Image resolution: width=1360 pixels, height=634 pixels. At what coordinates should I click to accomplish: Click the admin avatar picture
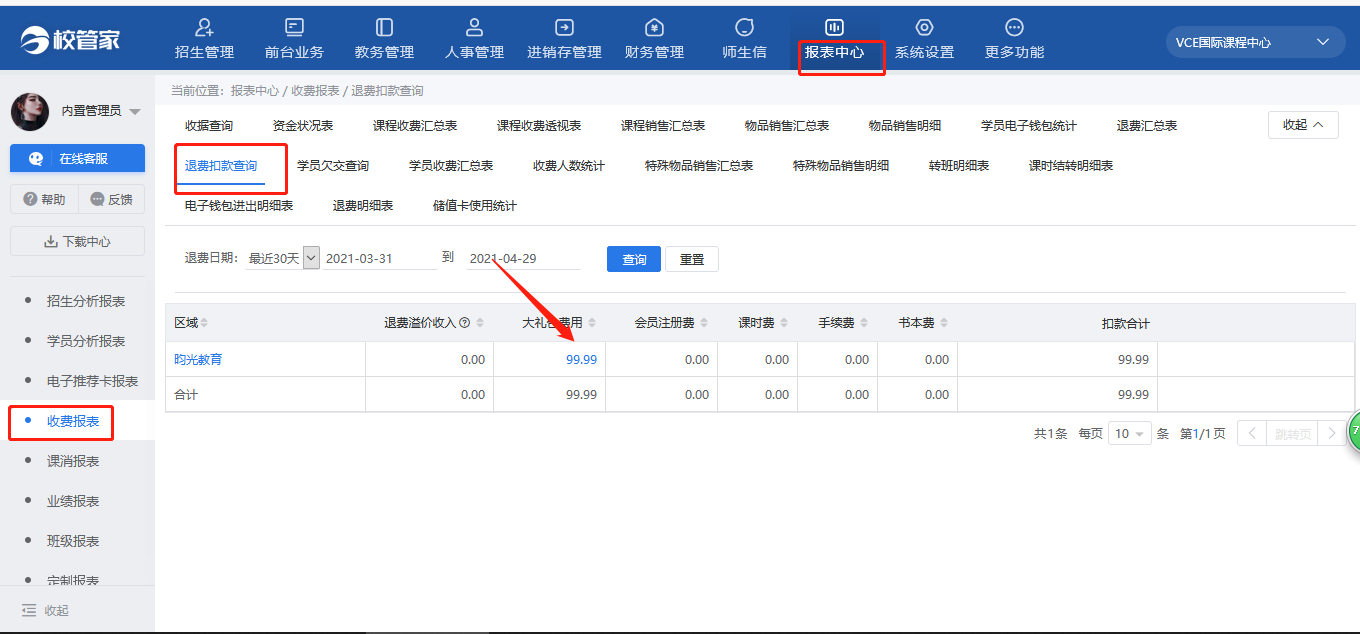30,111
